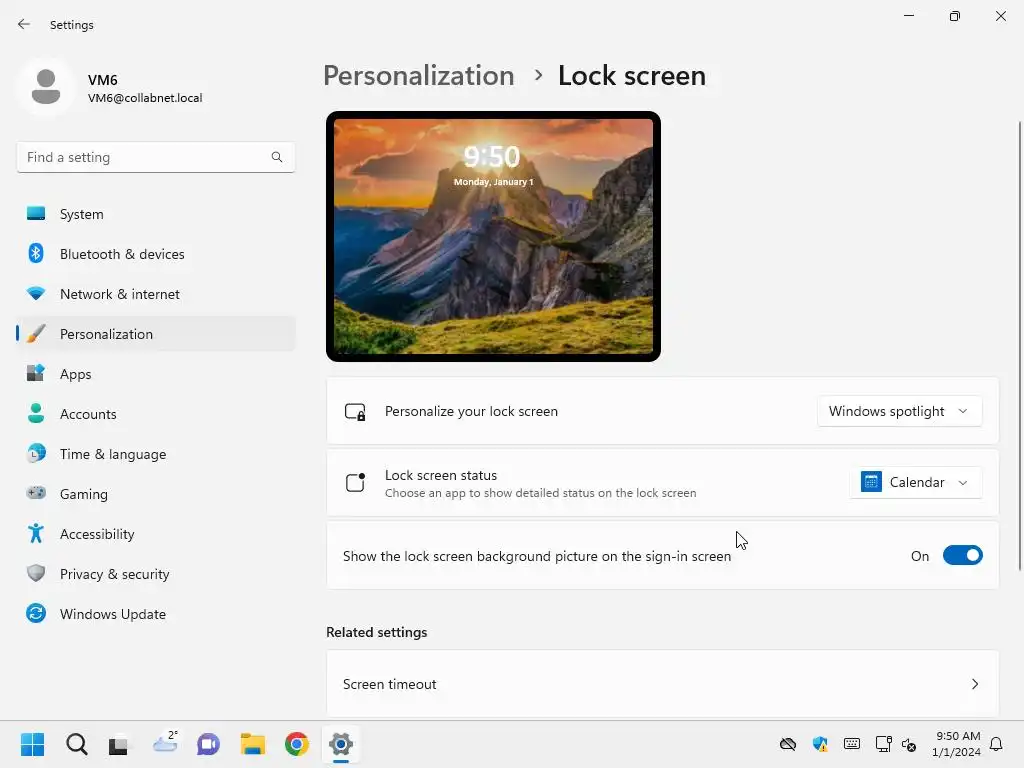Viewport: 1024px width, 768px height.
Task: Click the touch keyboard tray icon
Action: tap(852, 744)
